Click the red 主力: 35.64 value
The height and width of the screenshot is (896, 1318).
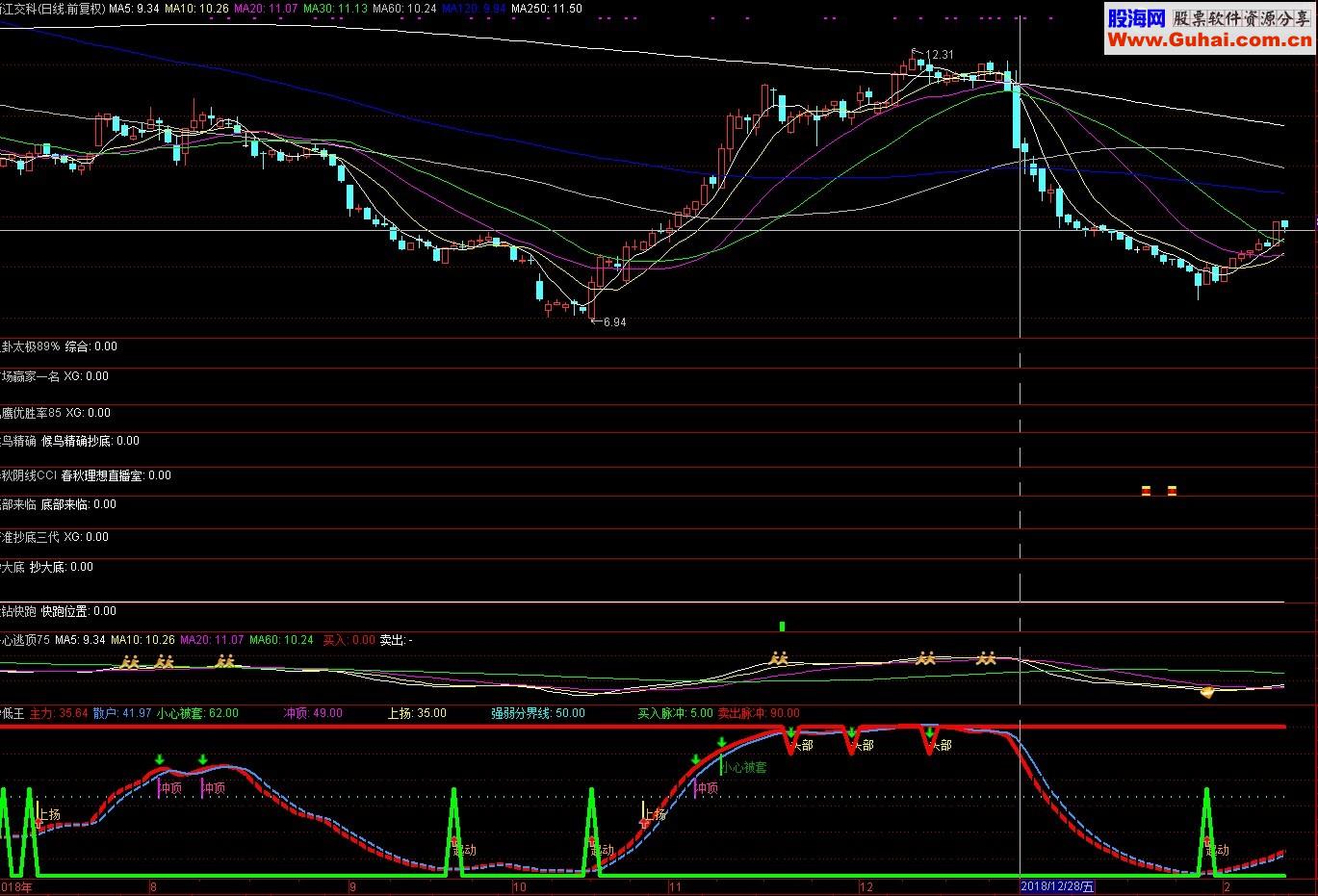59,714
